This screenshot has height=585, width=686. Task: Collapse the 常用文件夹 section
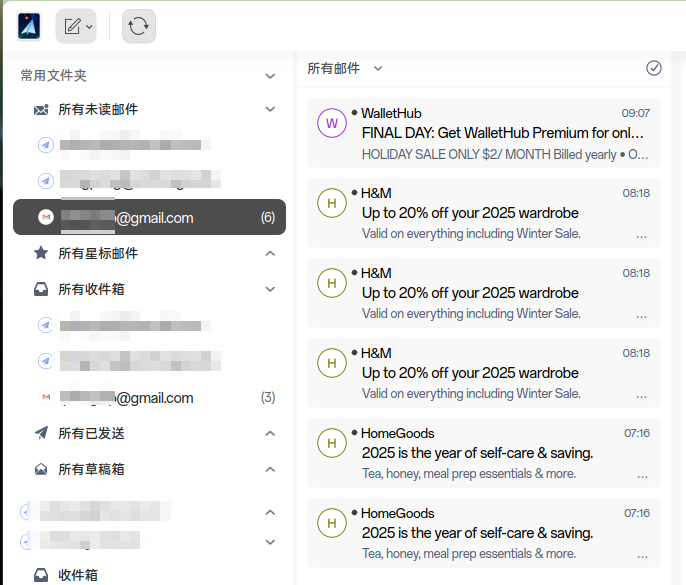click(x=270, y=76)
